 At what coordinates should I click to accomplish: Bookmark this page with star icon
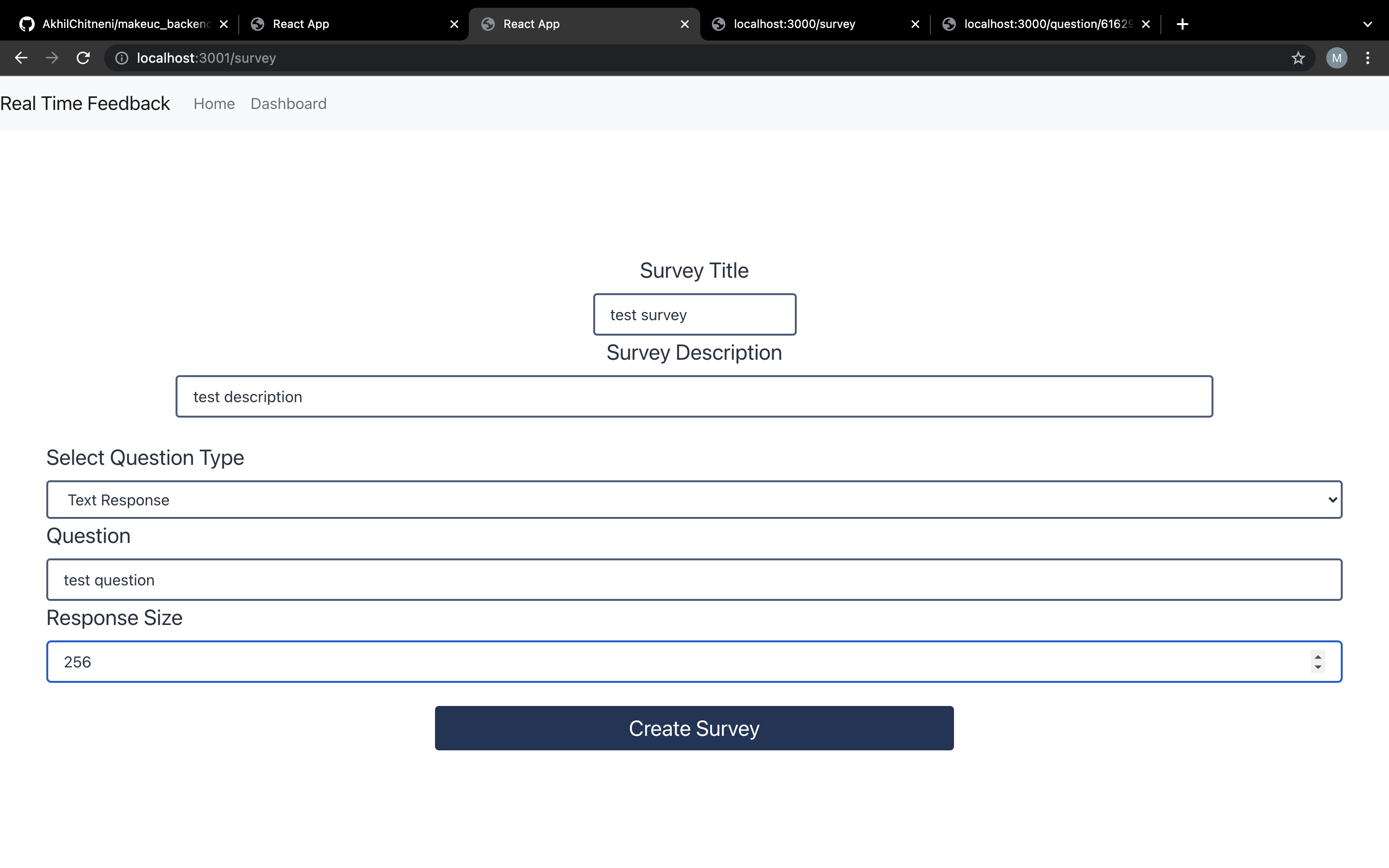(x=1298, y=58)
